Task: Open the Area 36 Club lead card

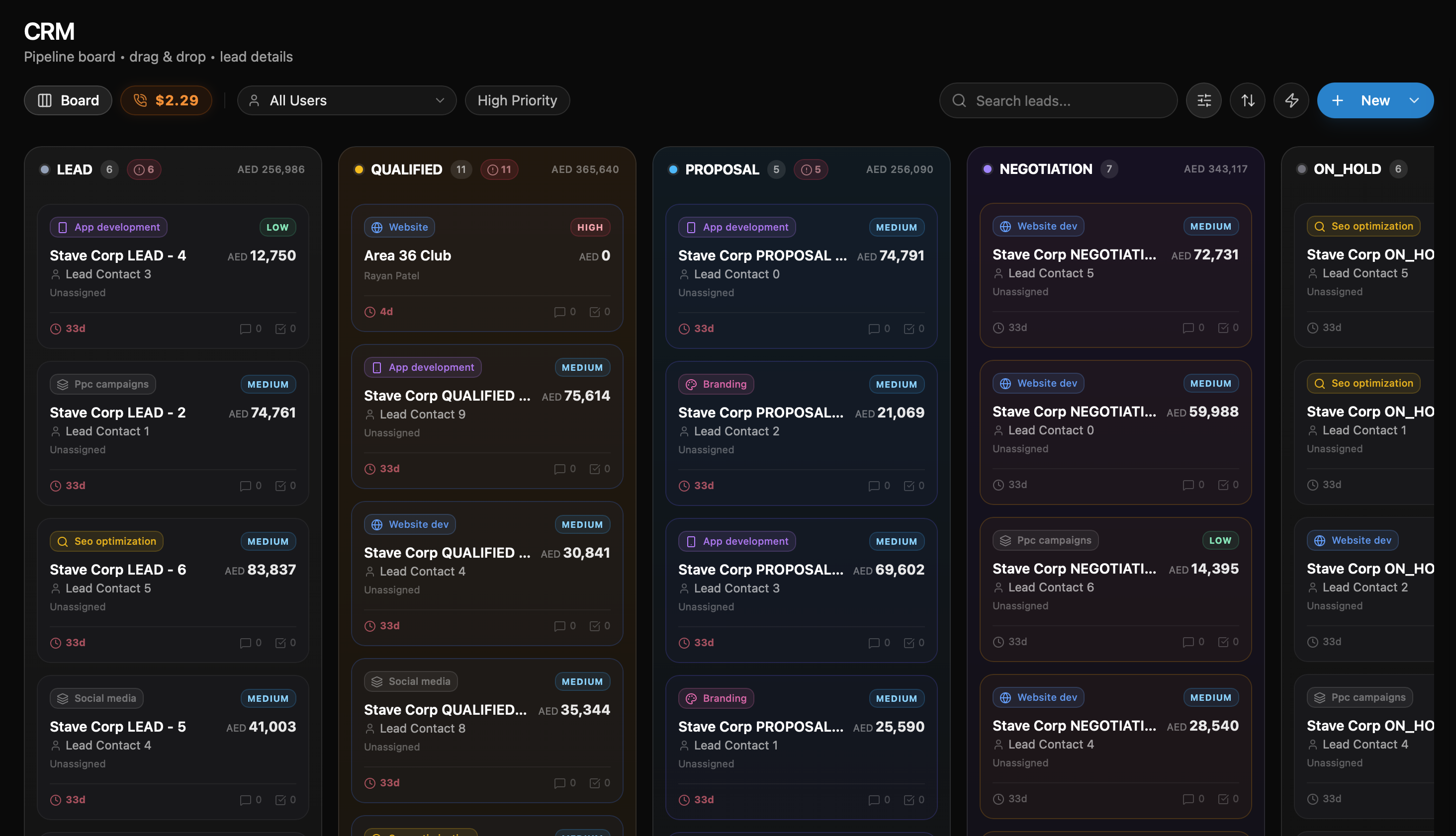Action: coord(487,267)
